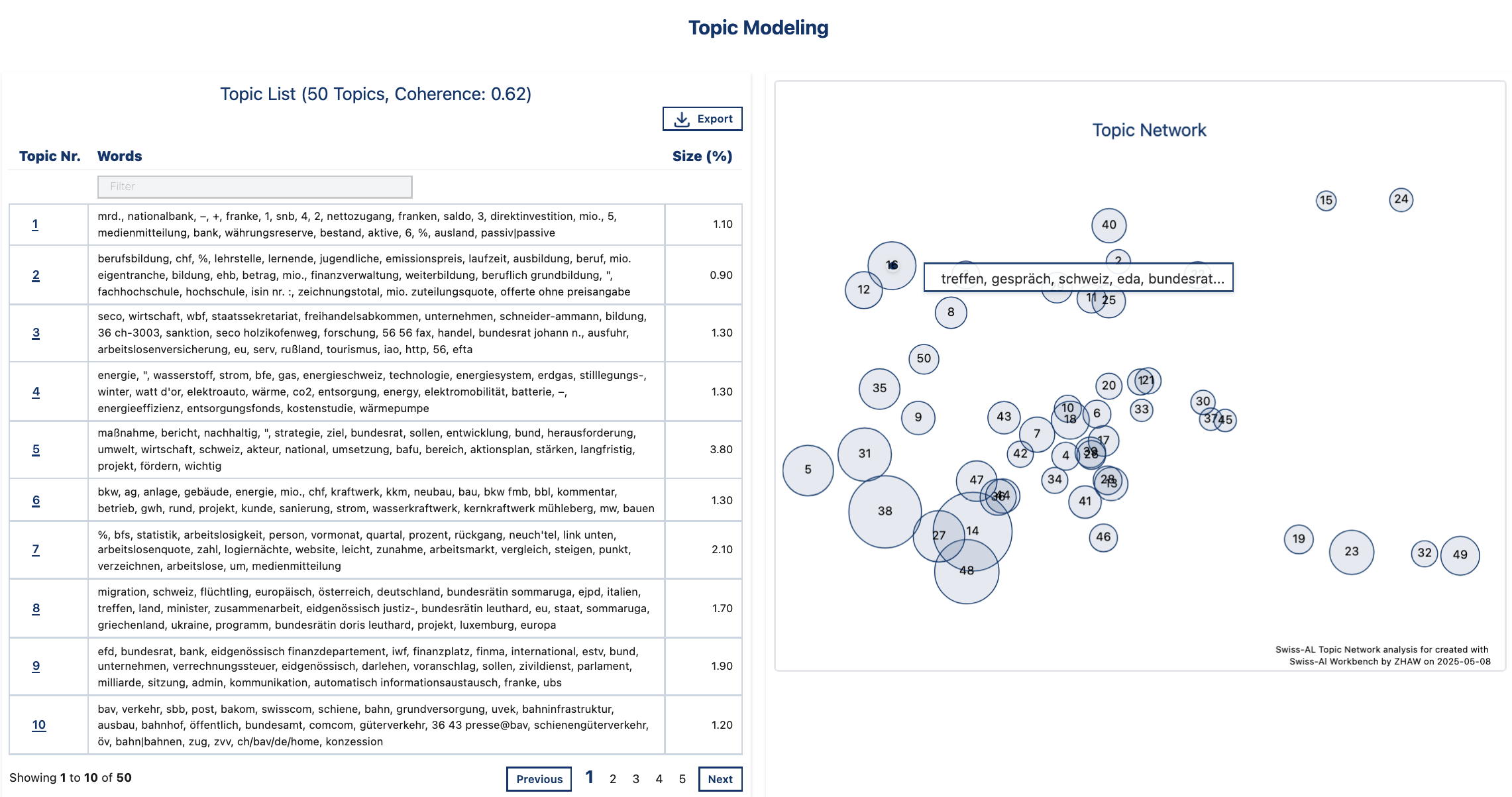Select topic node 40 at the top
This screenshot has height=797, width=1512.
(1108, 225)
